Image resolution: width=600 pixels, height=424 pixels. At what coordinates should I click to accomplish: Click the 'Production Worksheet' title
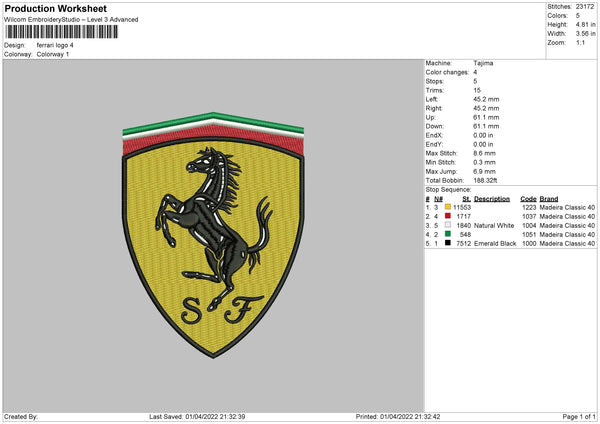(56, 8)
